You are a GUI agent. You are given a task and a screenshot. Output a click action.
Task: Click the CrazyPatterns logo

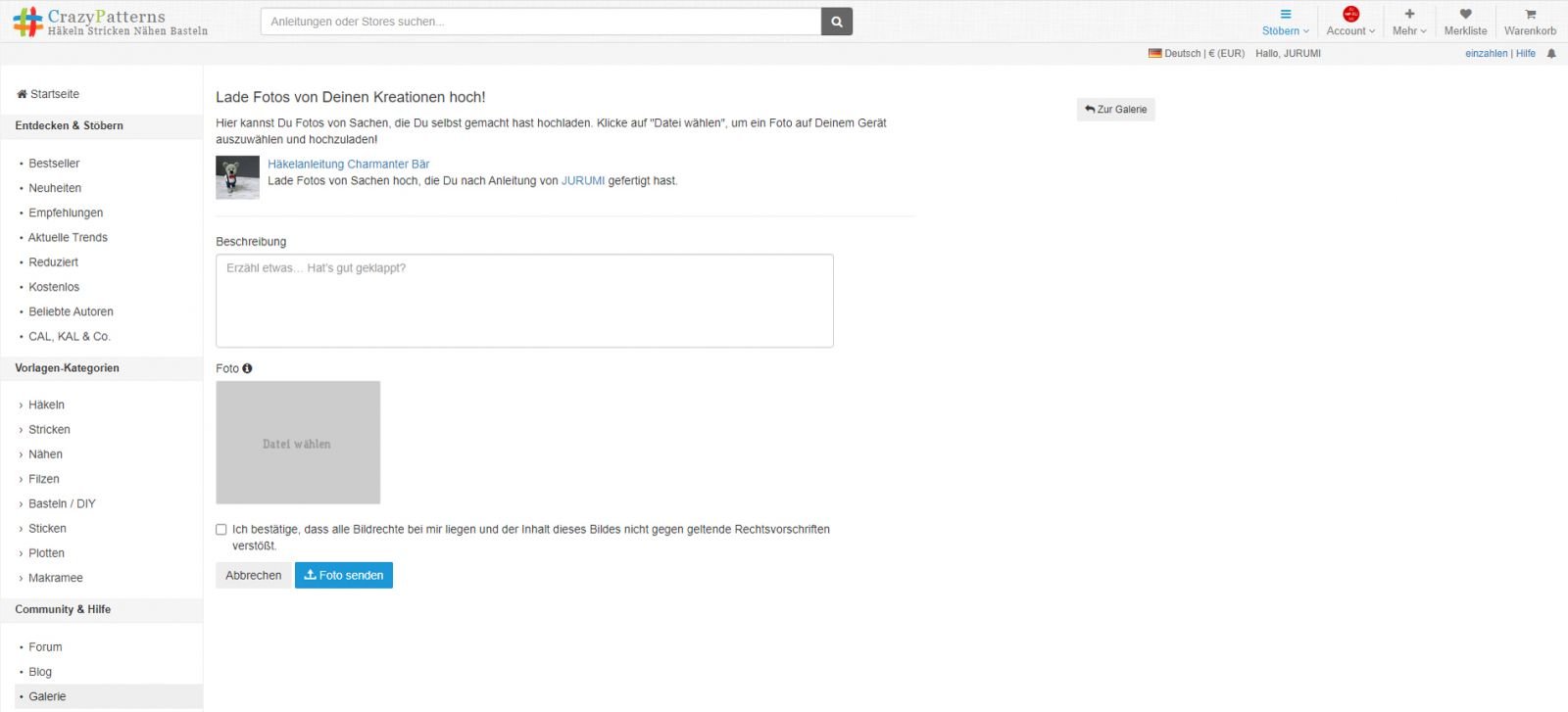[110, 22]
